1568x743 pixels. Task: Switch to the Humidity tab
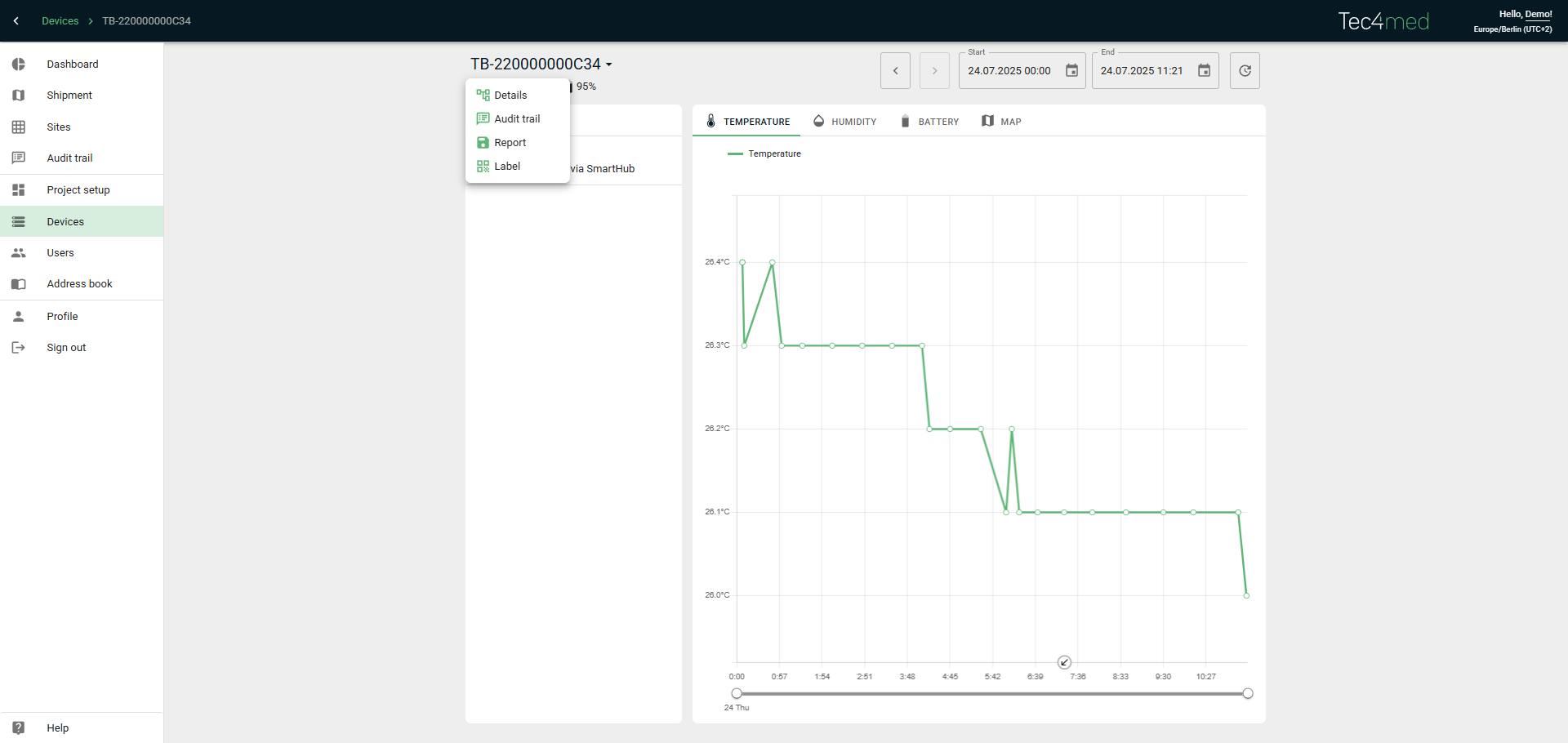(845, 122)
